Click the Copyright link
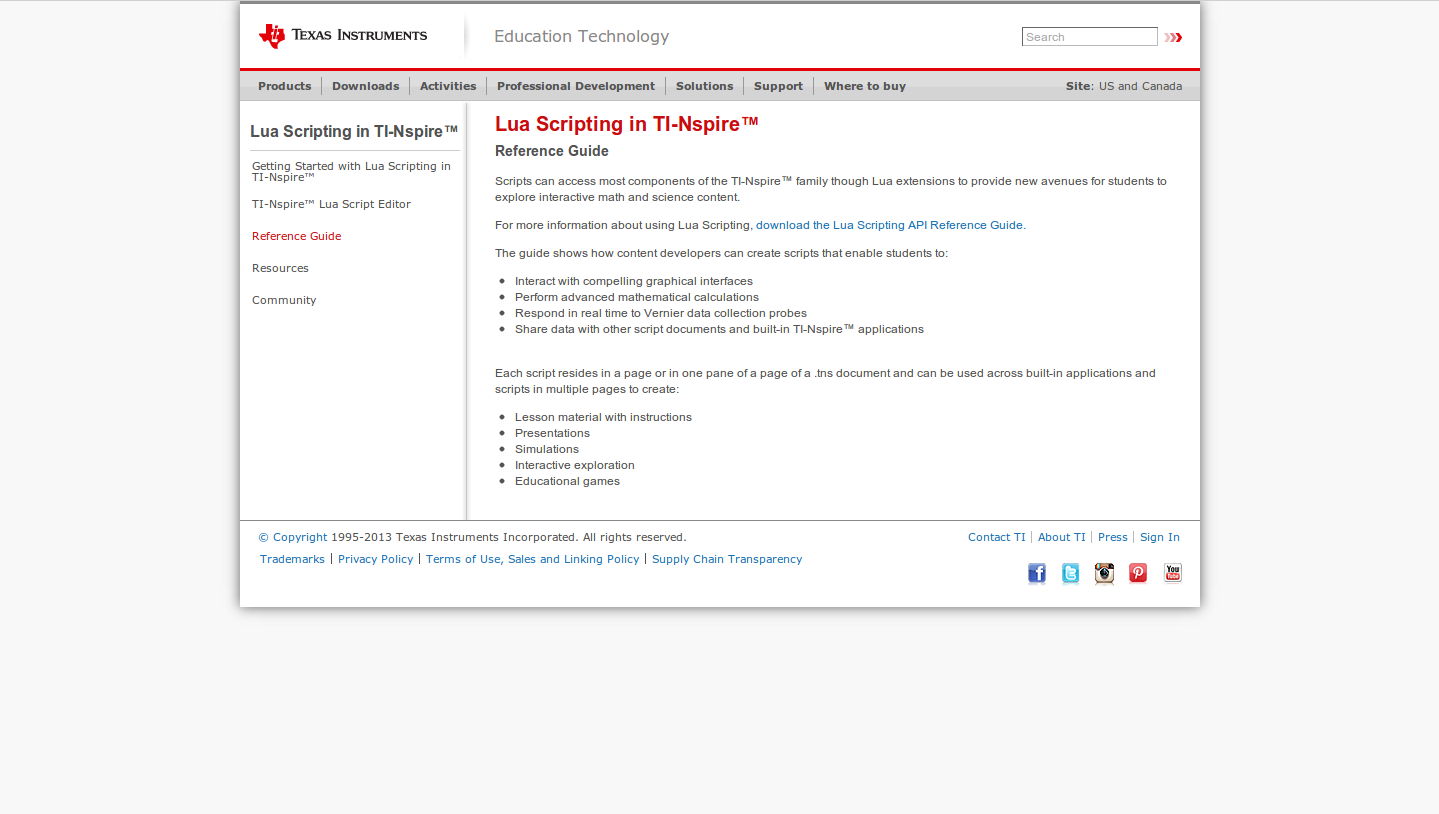Screen dimensions: 1439x814 pyautogui.click(x=293, y=537)
